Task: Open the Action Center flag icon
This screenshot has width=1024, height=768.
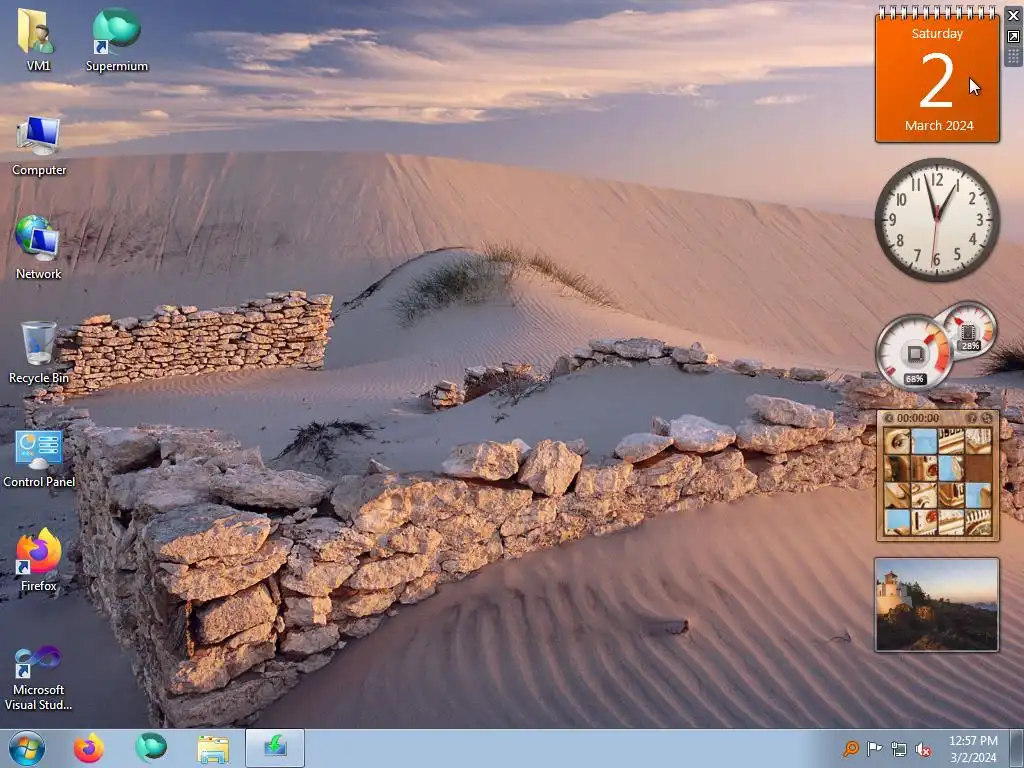Action: tap(874, 748)
